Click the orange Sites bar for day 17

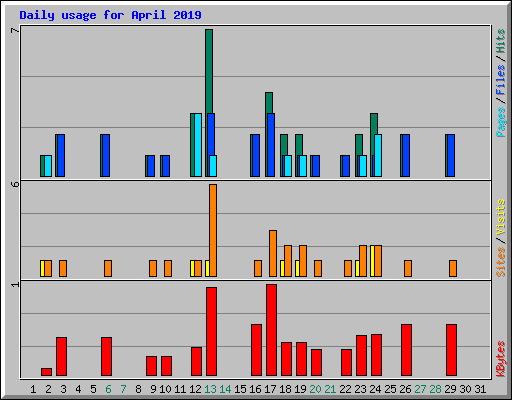(273, 253)
